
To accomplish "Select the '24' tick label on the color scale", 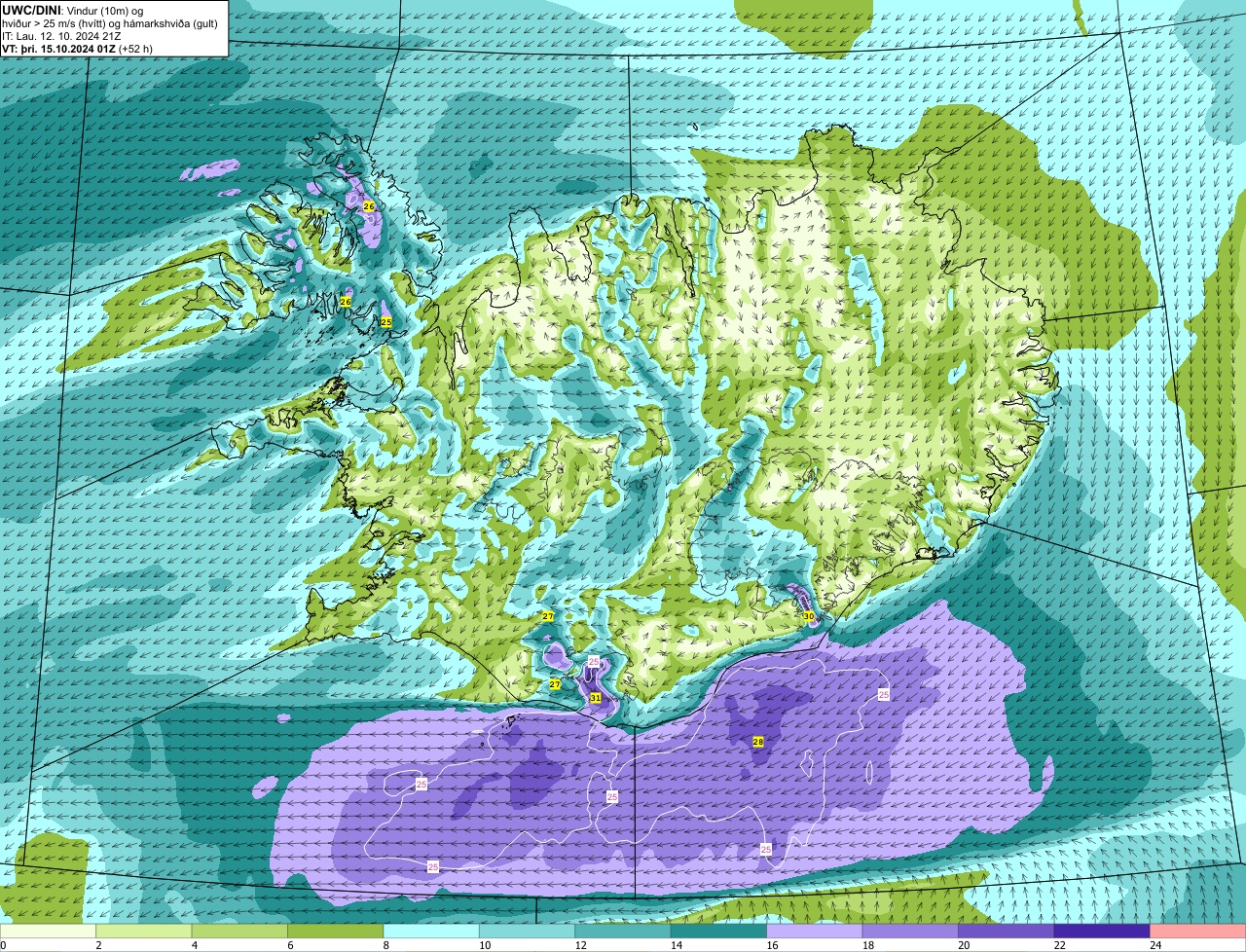I will click(x=1155, y=945).
